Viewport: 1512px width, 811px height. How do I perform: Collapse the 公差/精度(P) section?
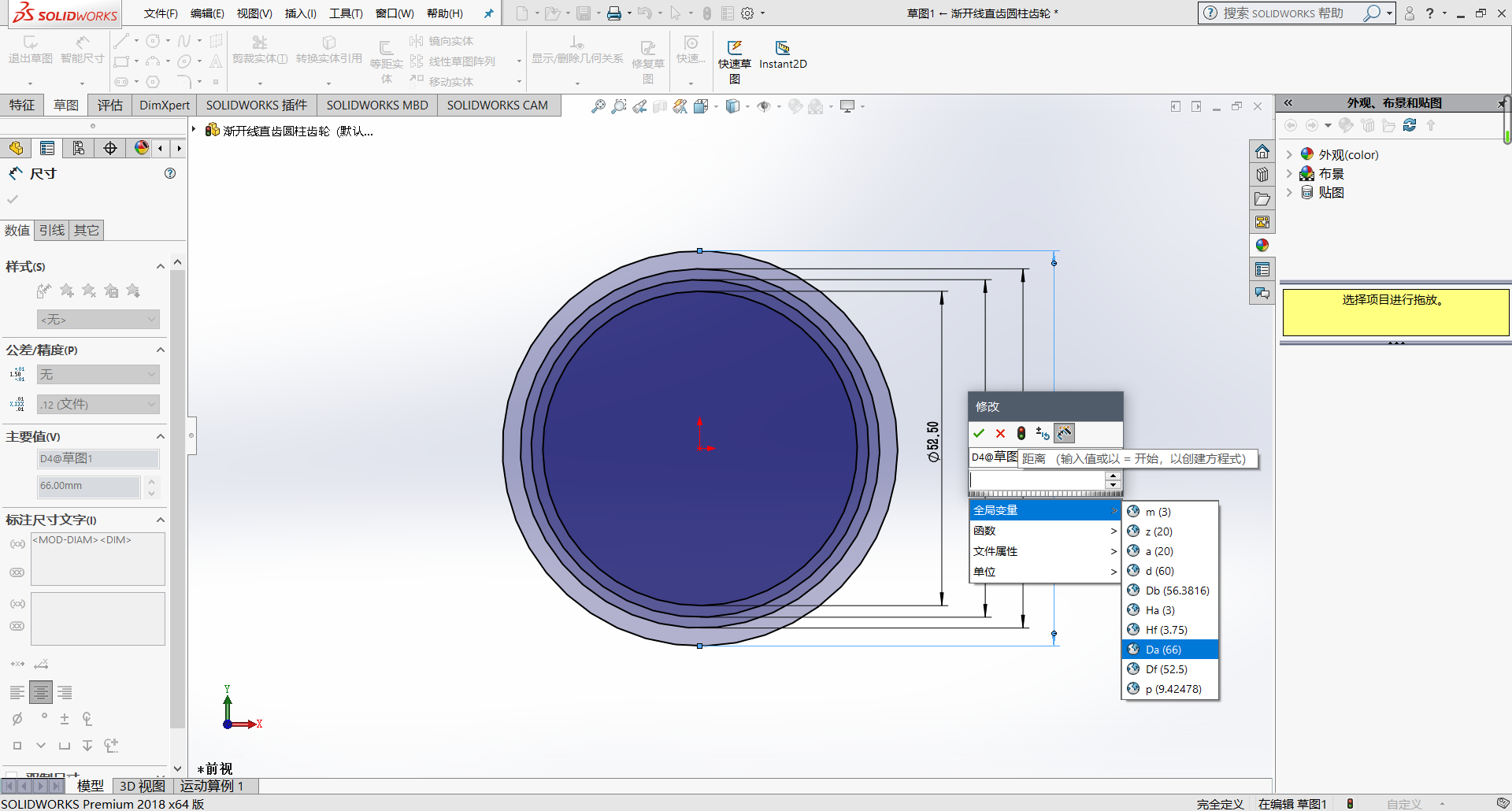161,350
